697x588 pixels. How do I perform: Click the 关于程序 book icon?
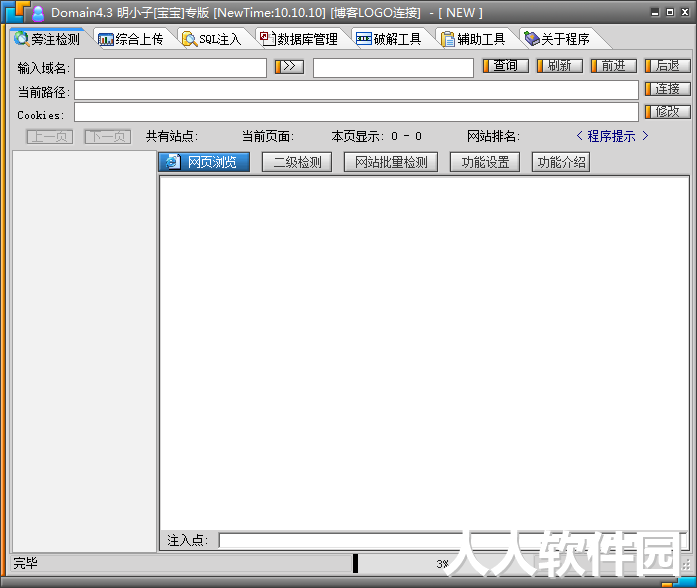point(532,39)
